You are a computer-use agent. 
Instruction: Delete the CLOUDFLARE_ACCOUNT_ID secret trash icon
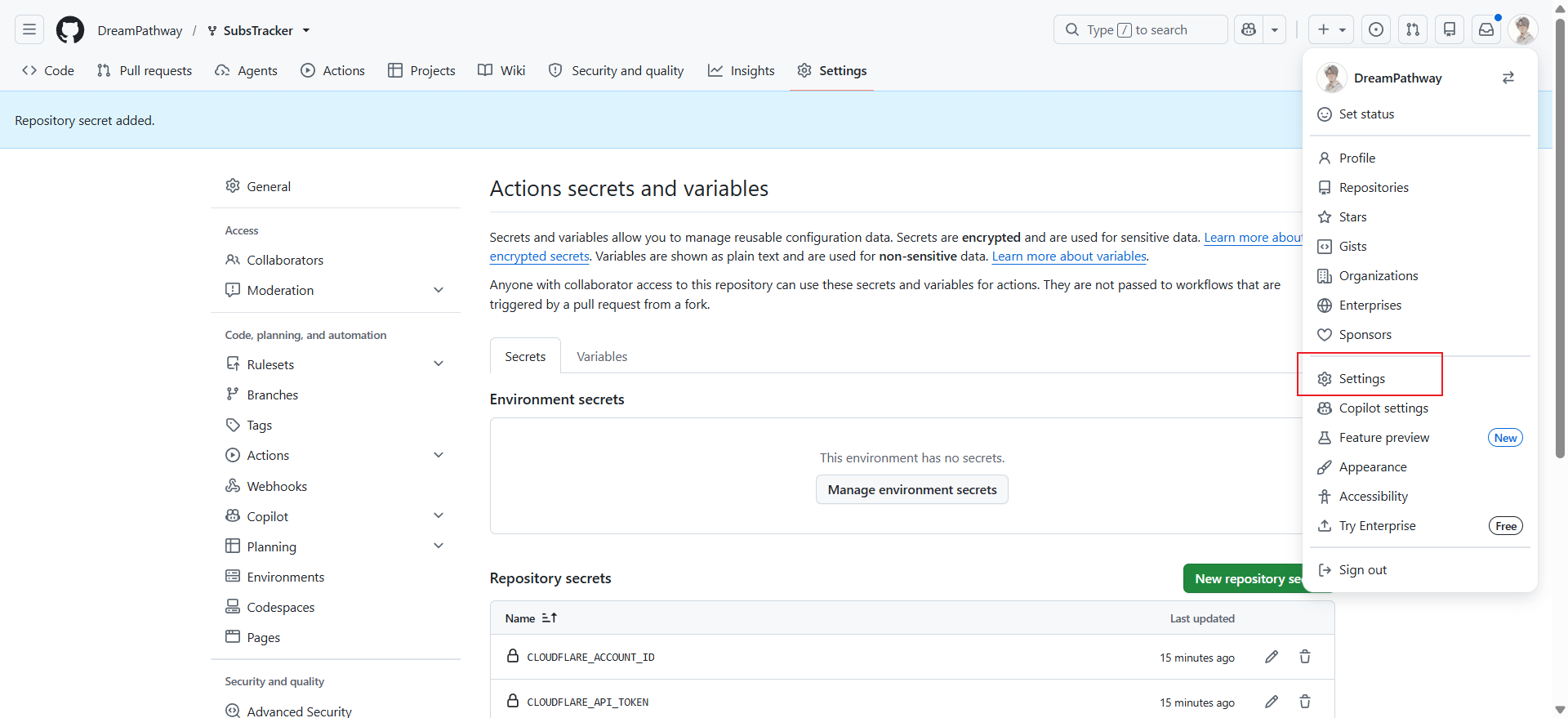click(1305, 658)
